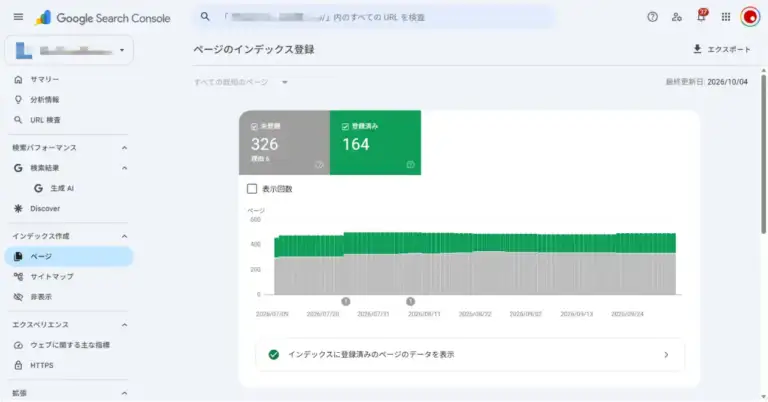Collapse the インデックス作成 section
Screen dimensions: 768x402
[124, 236]
